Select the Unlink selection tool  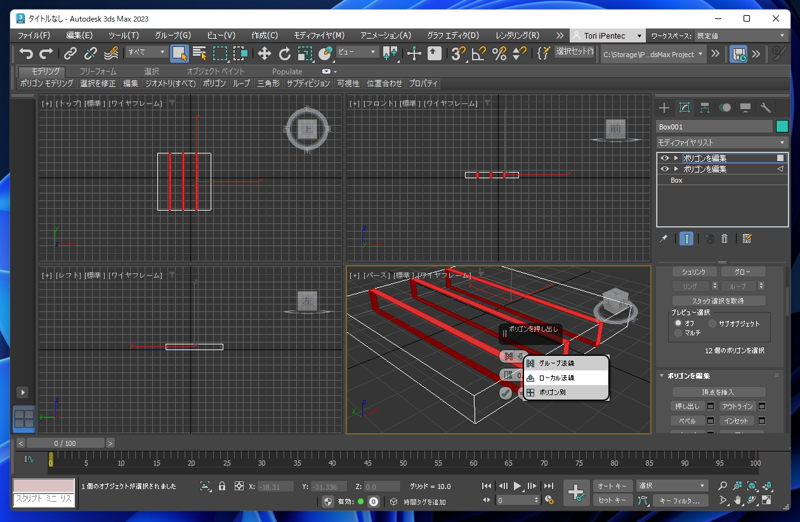coord(90,53)
